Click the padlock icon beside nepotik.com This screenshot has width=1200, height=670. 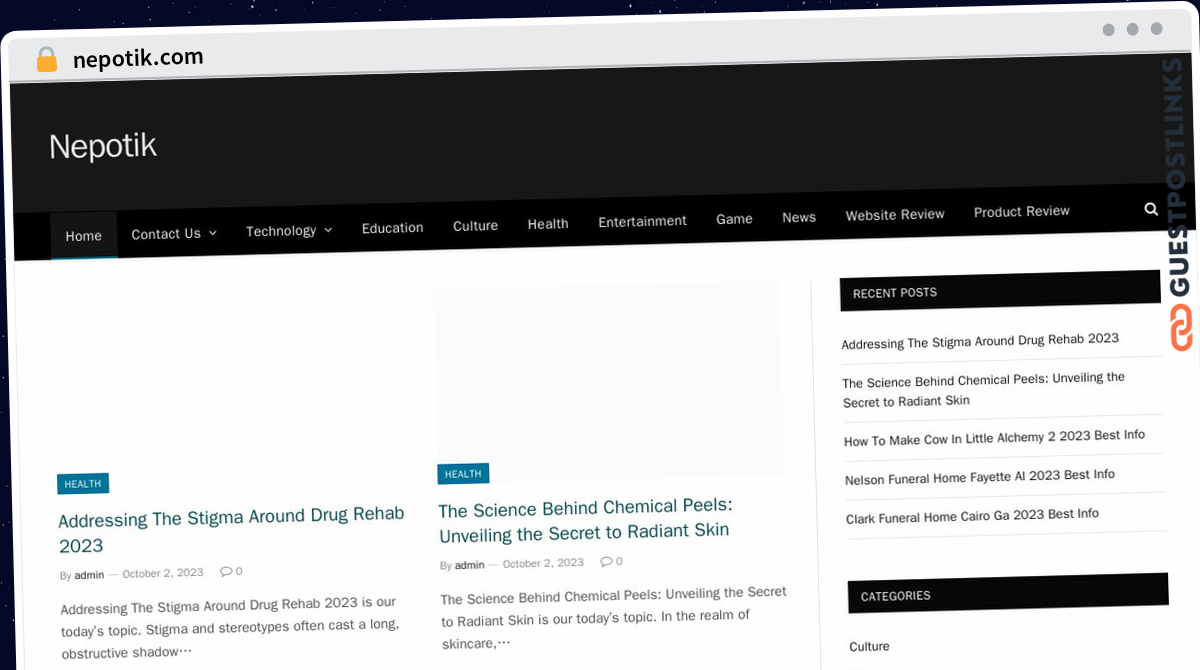tap(47, 60)
